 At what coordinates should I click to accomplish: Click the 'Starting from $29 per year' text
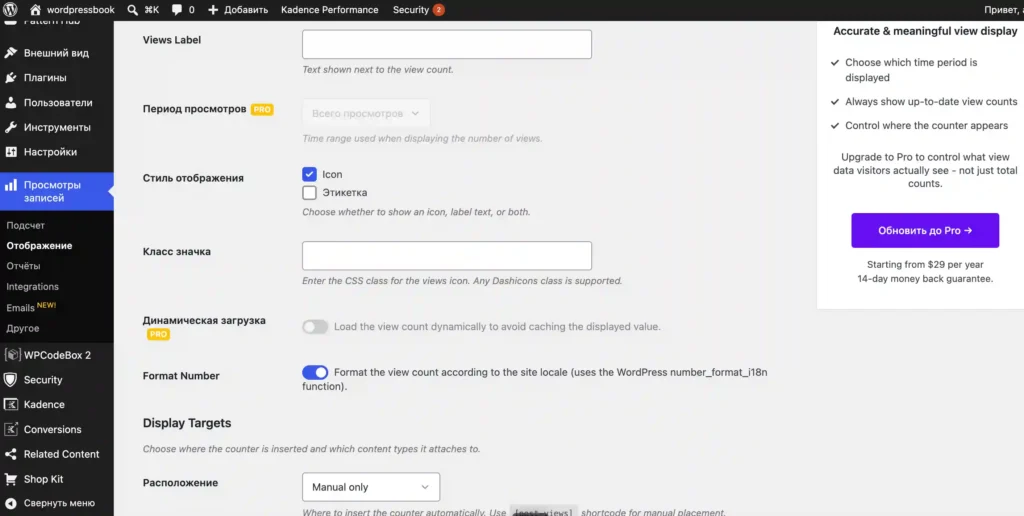pos(925,265)
